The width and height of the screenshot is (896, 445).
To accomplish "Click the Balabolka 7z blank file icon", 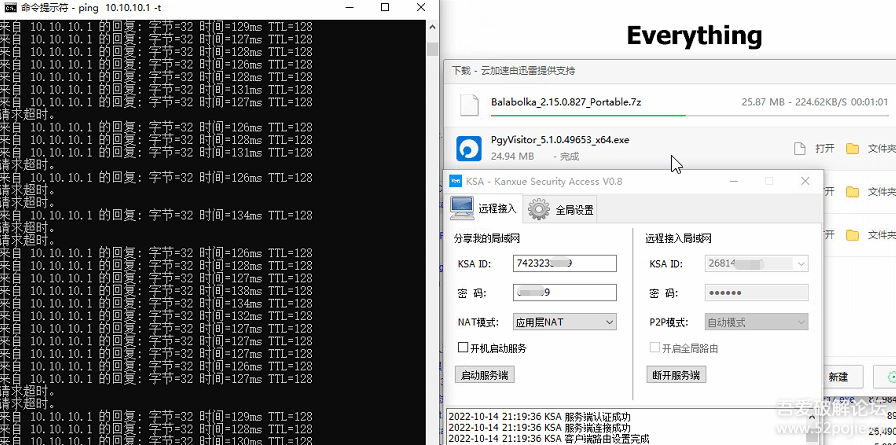I will coord(469,105).
